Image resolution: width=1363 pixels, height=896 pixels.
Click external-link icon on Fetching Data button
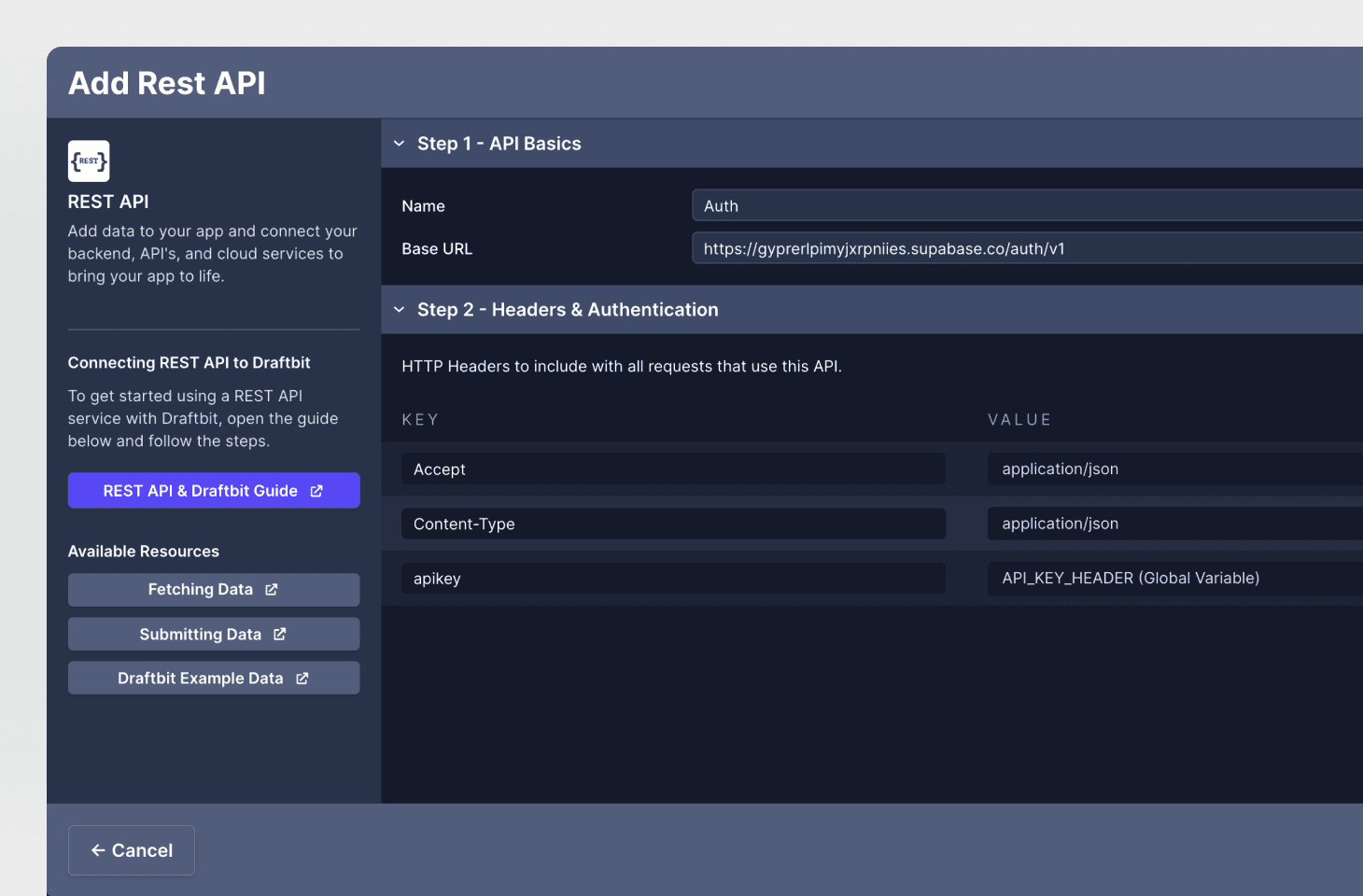271,589
